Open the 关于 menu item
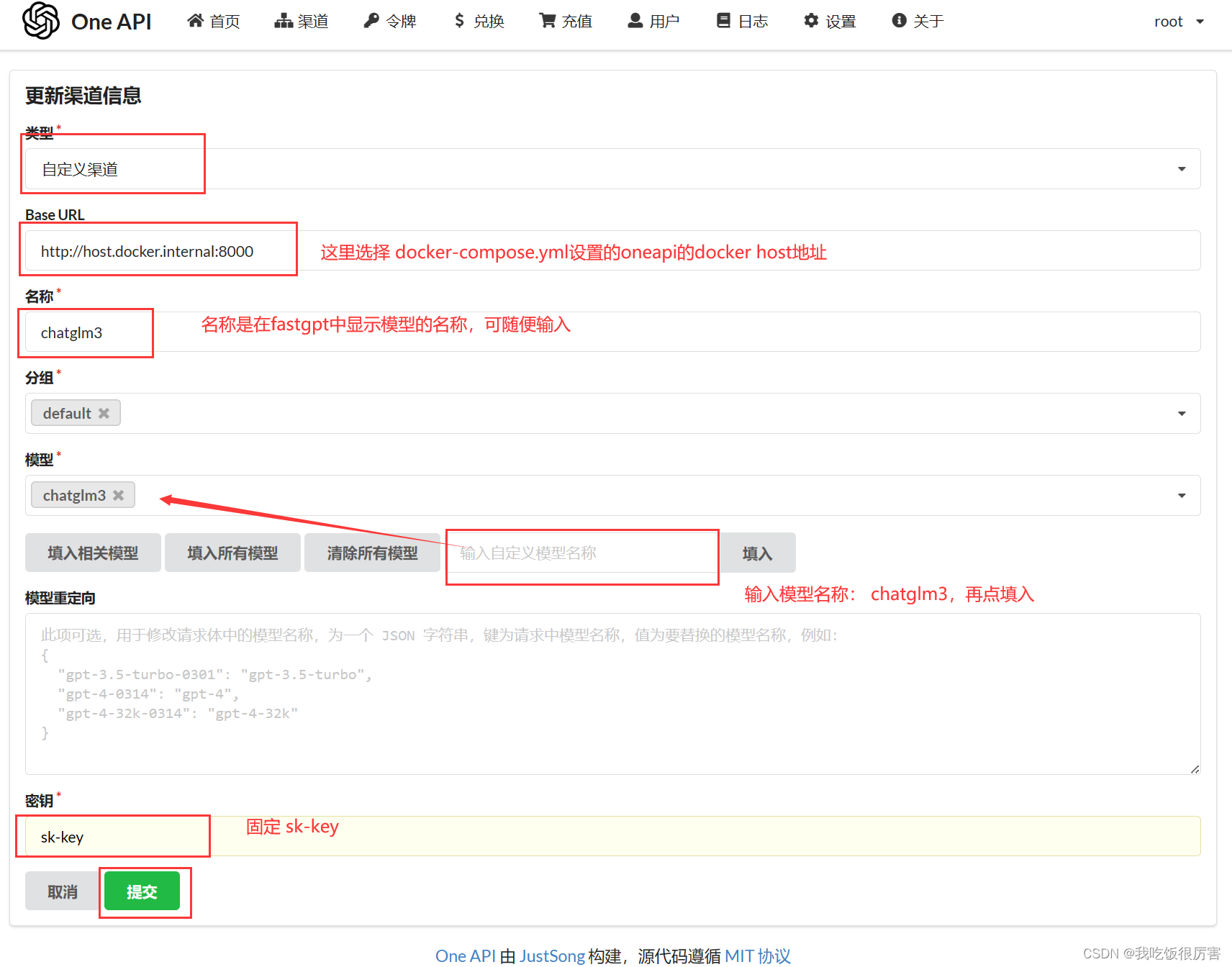1232x967 pixels. (x=918, y=21)
